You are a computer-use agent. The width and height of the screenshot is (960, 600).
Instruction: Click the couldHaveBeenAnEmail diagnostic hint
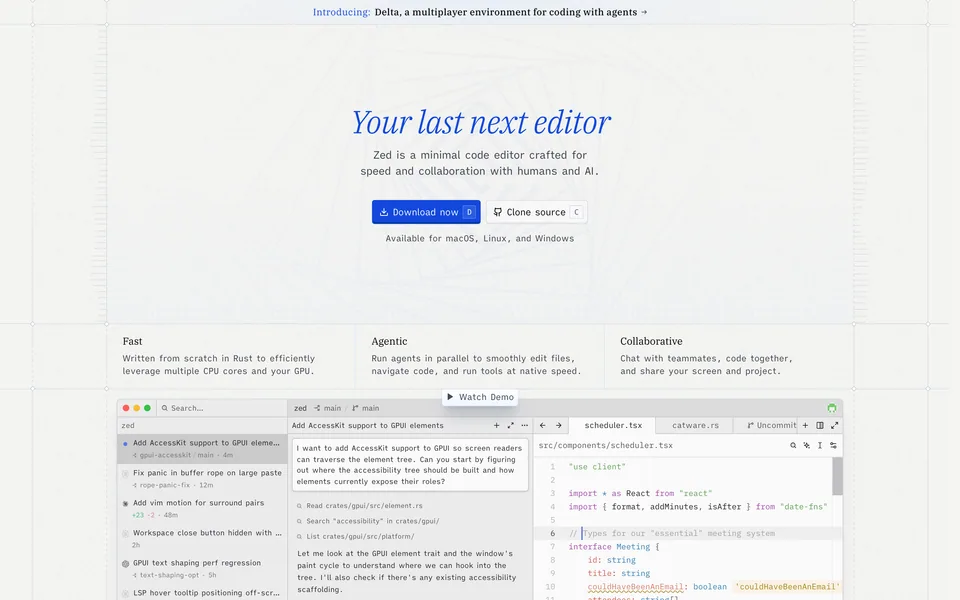tap(787, 587)
